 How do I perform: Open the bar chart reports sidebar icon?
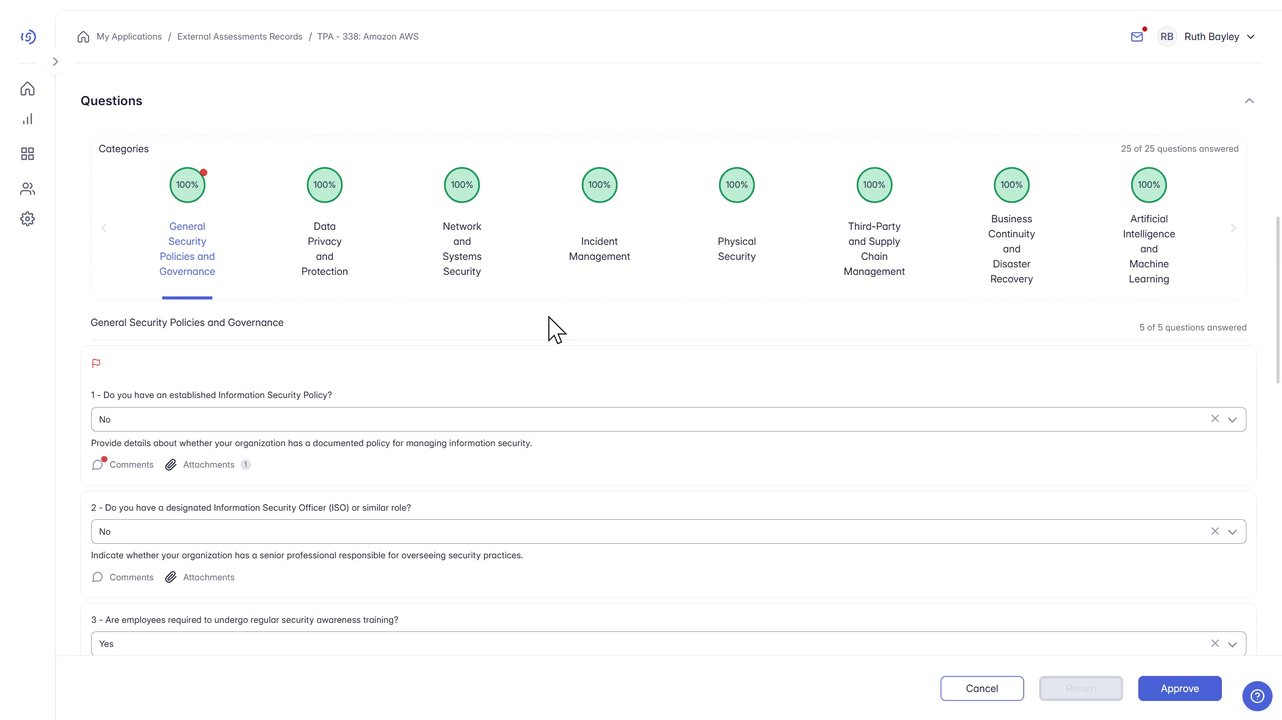click(27, 119)
